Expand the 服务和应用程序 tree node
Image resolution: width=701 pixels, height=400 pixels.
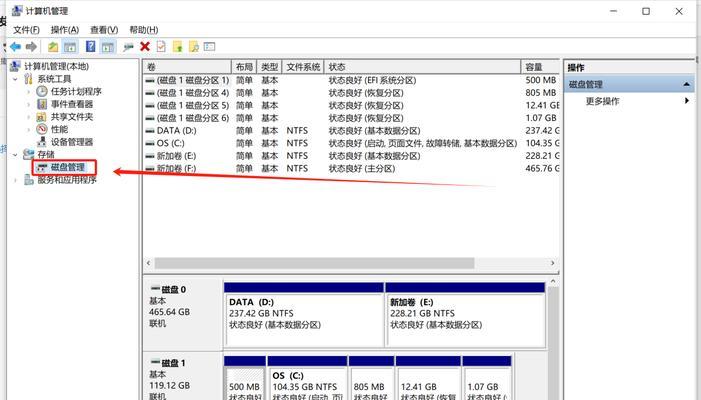click(15, 180)
